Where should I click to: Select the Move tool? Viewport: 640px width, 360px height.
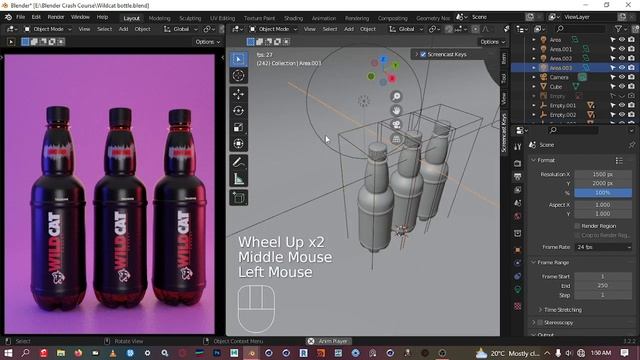pyautogui.click(x=238, y=94)
